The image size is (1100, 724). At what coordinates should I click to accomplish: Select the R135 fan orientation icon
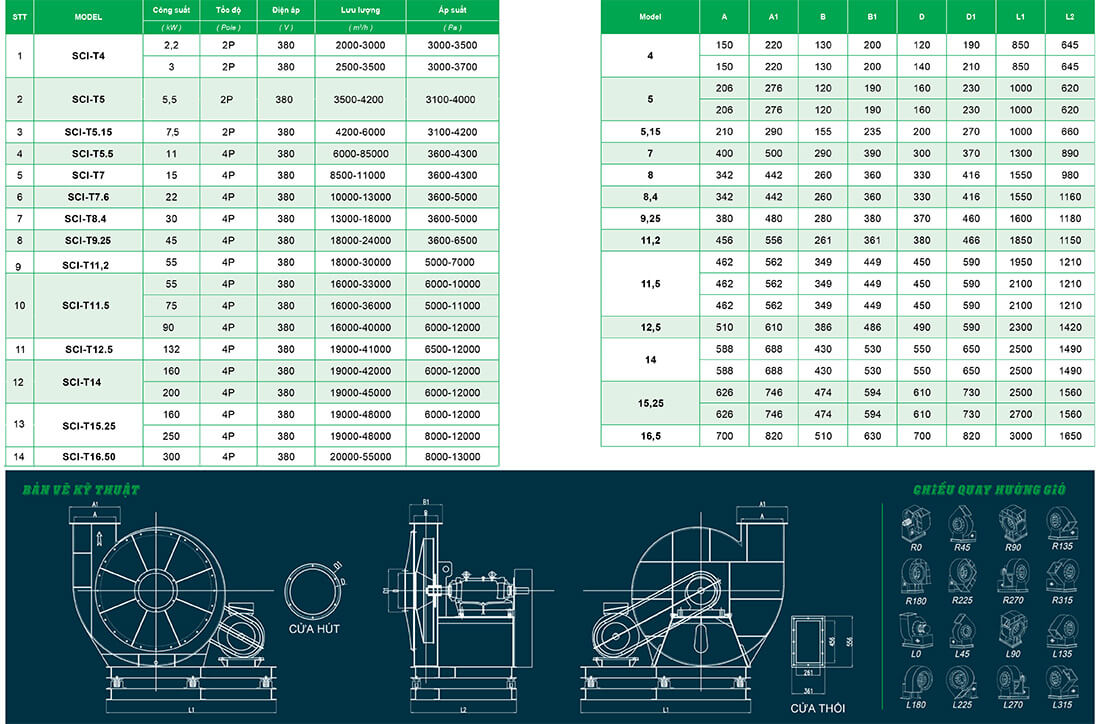(1061, 522)
